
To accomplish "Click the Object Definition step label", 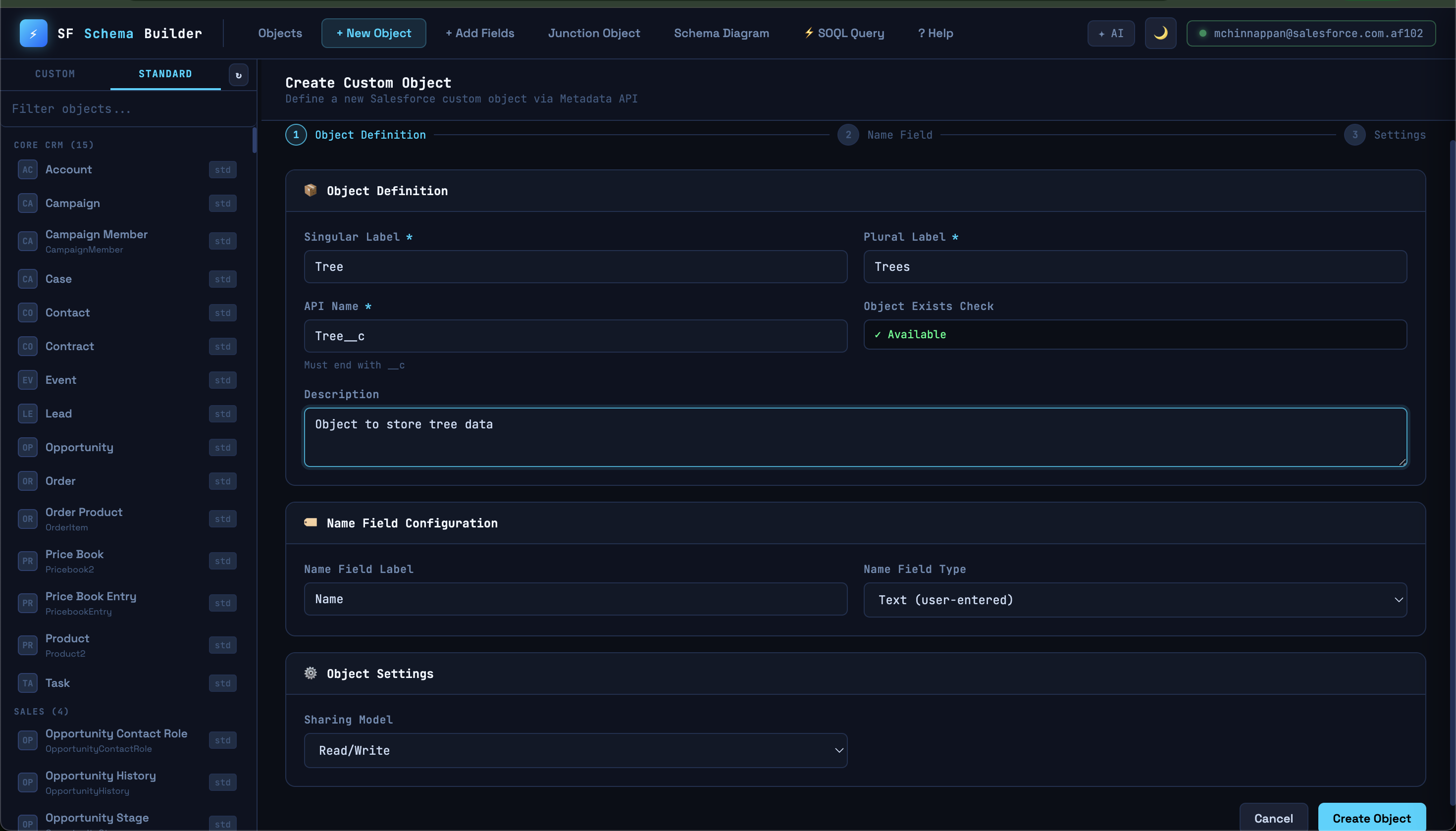I will (370, 135).
